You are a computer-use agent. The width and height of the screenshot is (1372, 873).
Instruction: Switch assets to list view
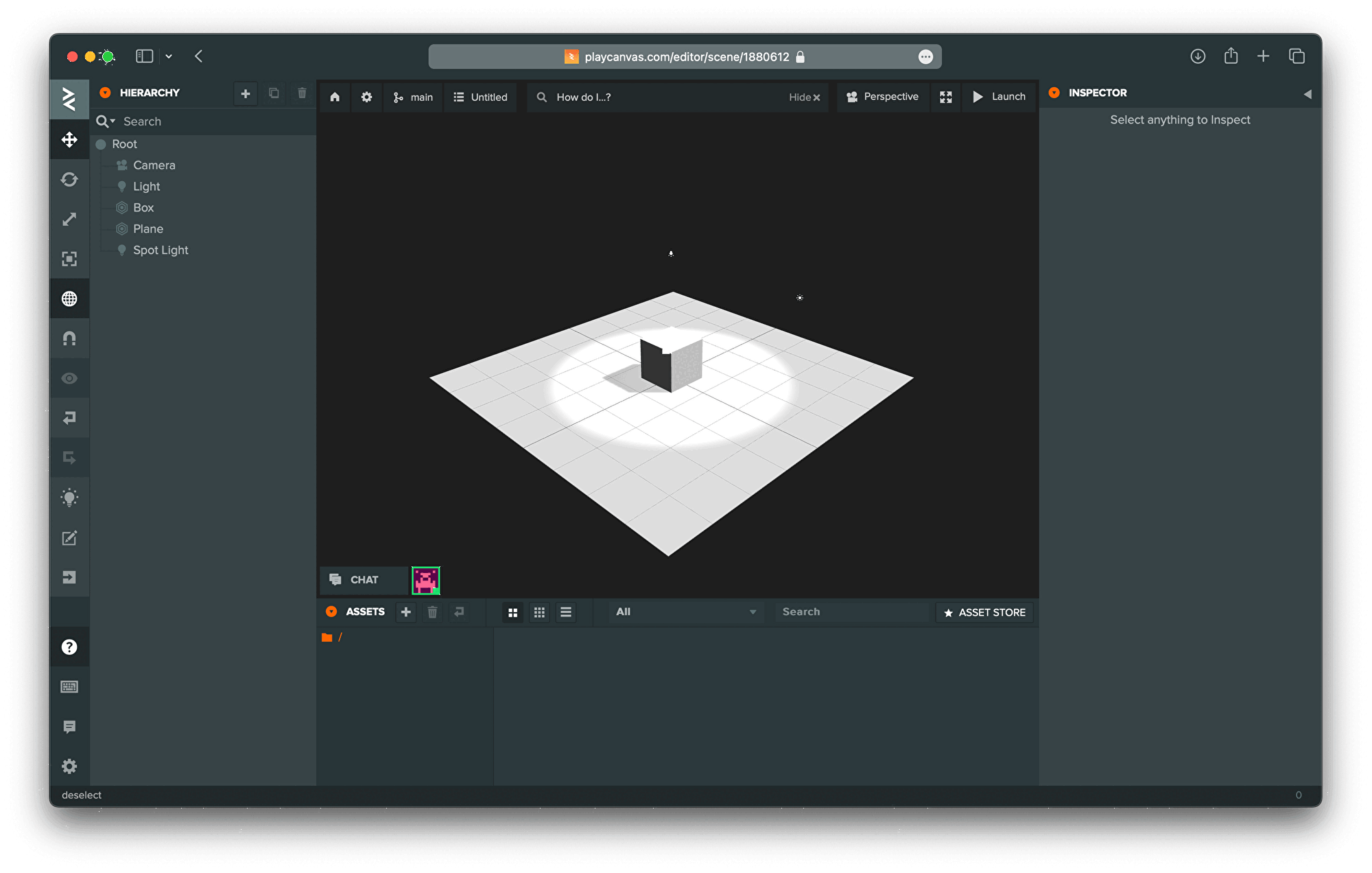tap(566, 612)
